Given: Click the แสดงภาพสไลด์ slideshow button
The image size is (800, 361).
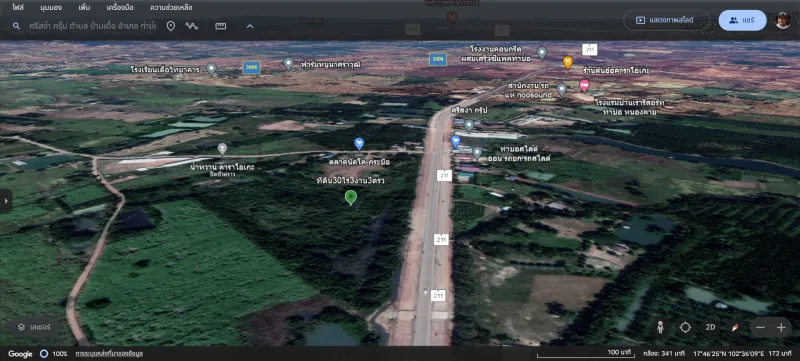Looking at the screenshot, I should coord(666,20).
